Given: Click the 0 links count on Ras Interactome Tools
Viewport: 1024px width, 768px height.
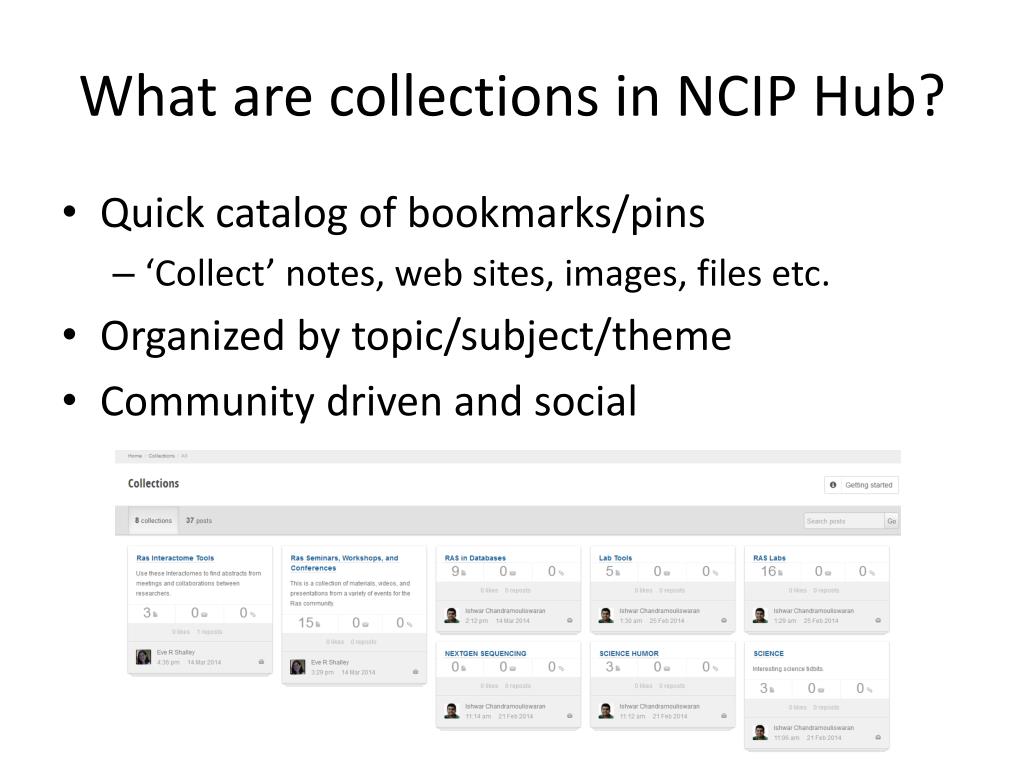Looking at the screenshot, I should click(248, 613).
